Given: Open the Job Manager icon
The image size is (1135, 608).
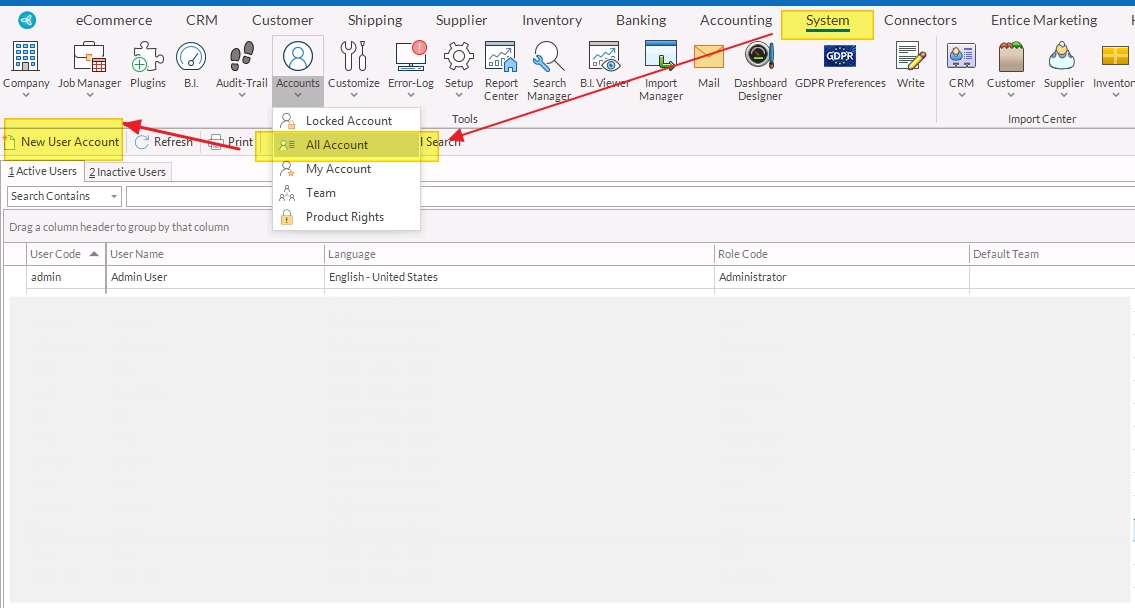Looking at the screenshot, I should [89, 60].
